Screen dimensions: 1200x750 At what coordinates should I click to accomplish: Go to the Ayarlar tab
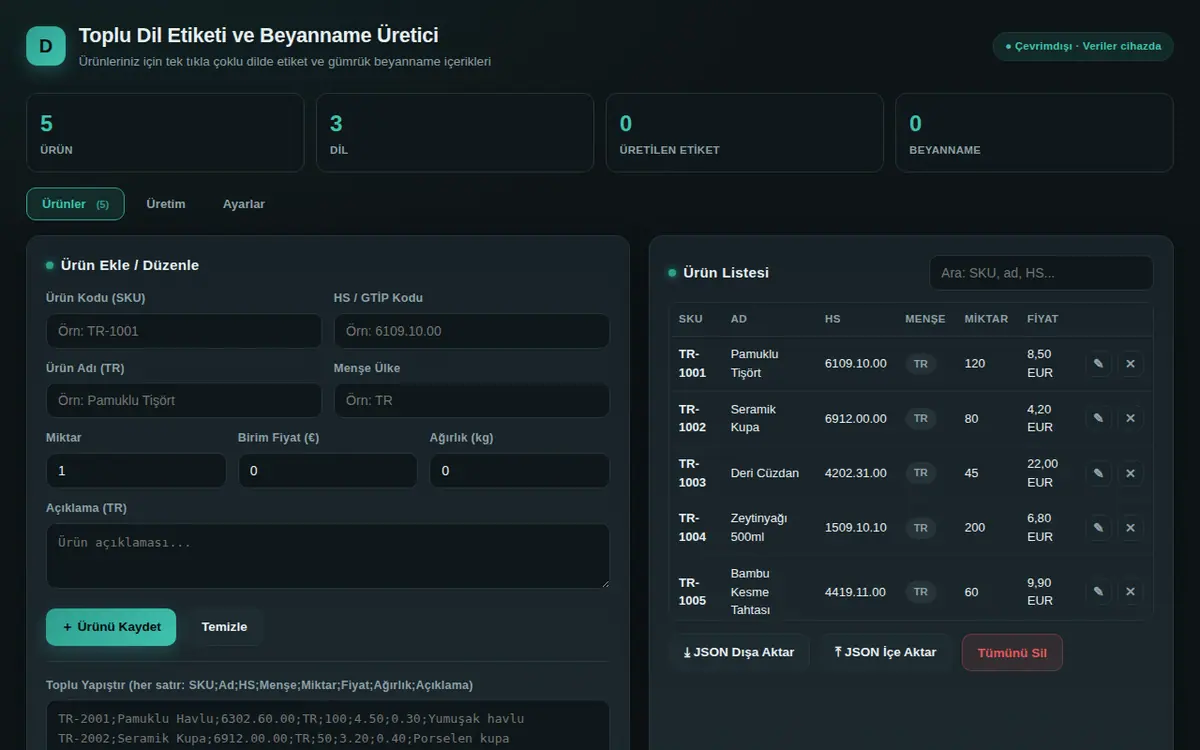pos(244,204)
